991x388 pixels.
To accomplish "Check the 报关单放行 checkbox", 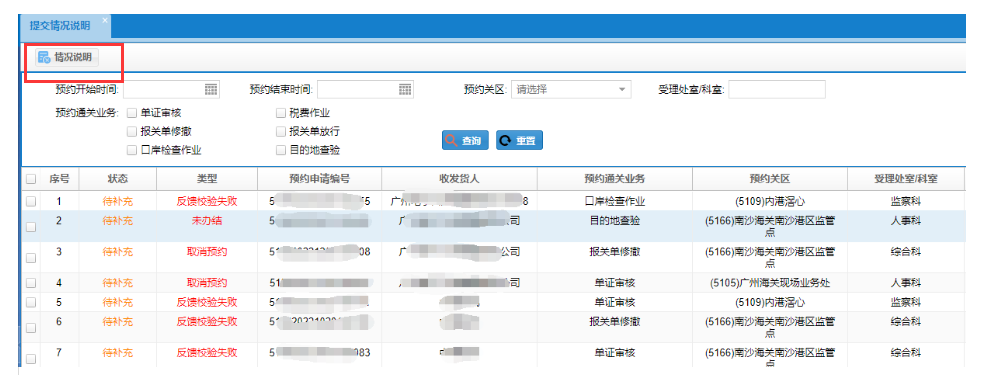I will click(281, 132).
